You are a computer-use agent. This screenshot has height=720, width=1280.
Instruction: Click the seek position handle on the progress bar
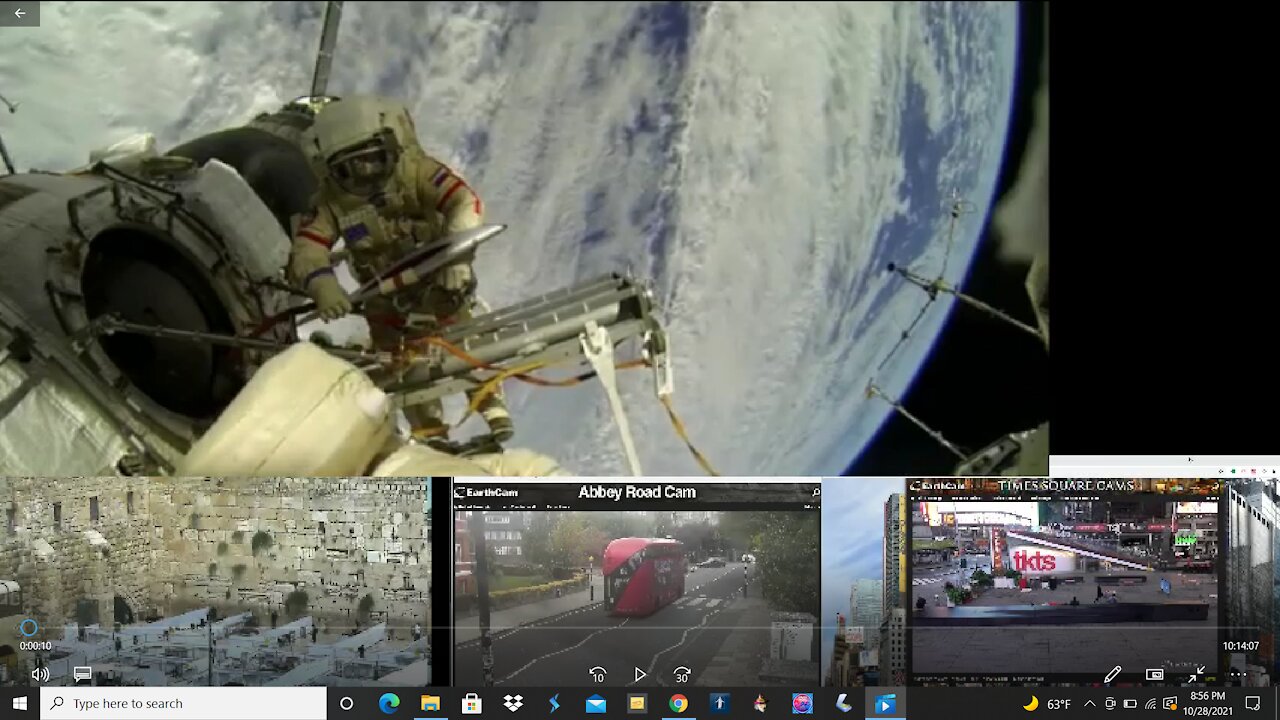coord(28,628)
